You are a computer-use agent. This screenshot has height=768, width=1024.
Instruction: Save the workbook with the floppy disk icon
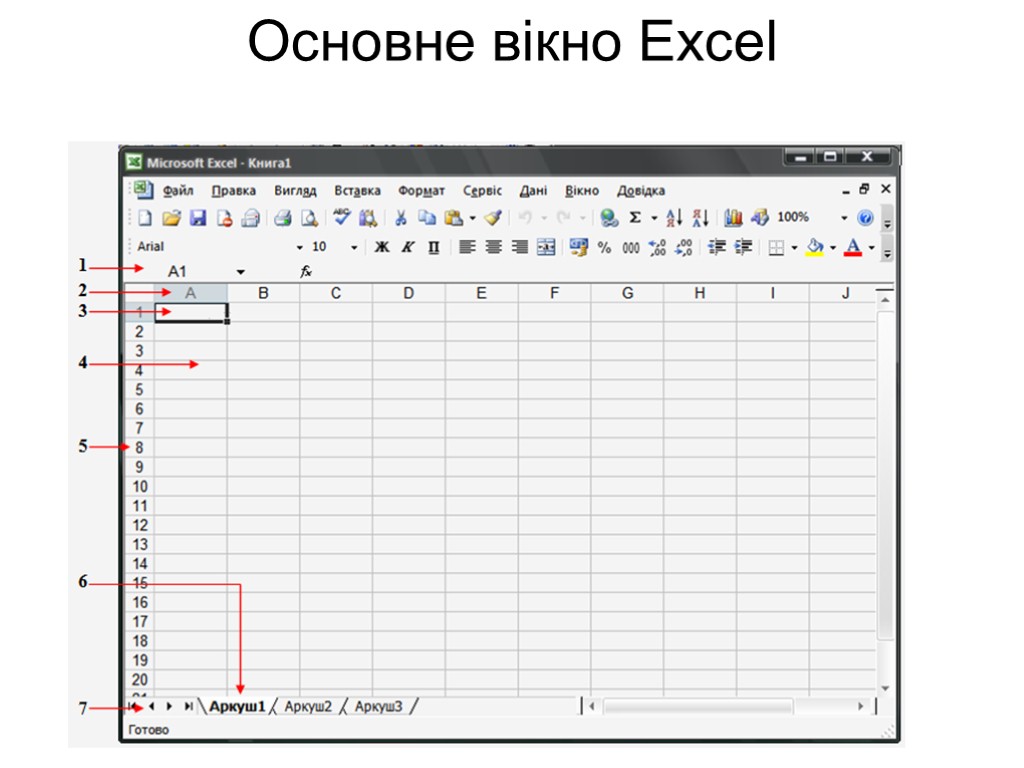point(198,218)
